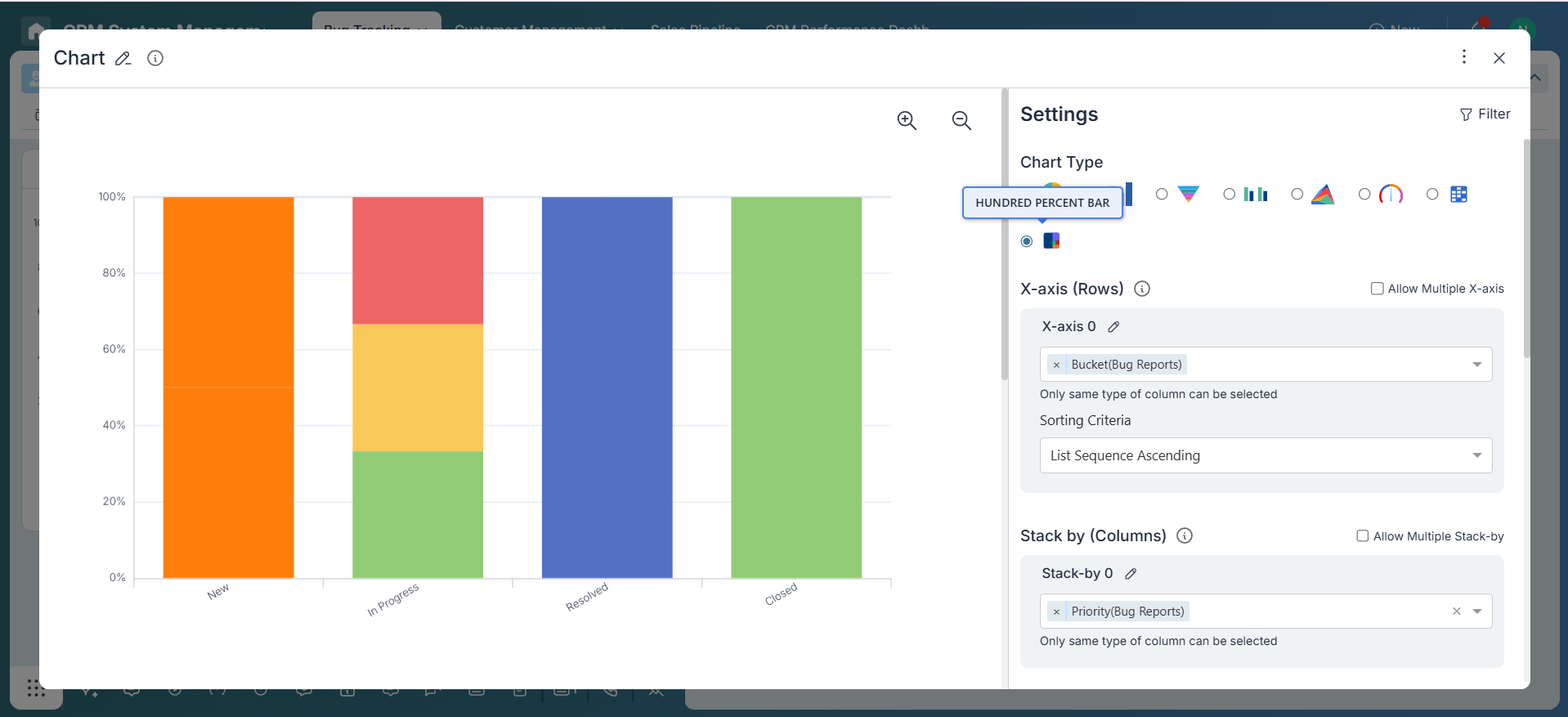Rename Stack-by 0 using pencil icon
1568x717 pixels.
click(x=1131, y=574)
